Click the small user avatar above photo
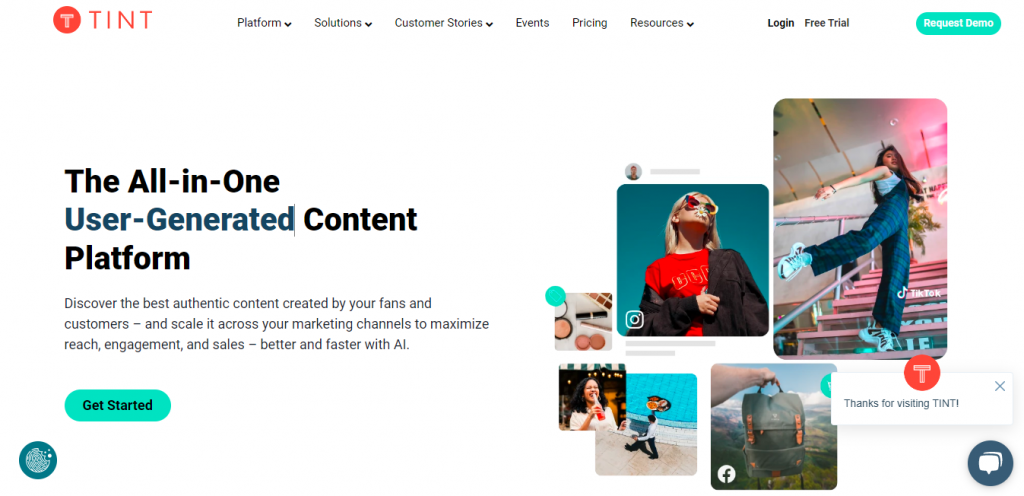Viewport: 1024px width, 496px height. (633, 172)
